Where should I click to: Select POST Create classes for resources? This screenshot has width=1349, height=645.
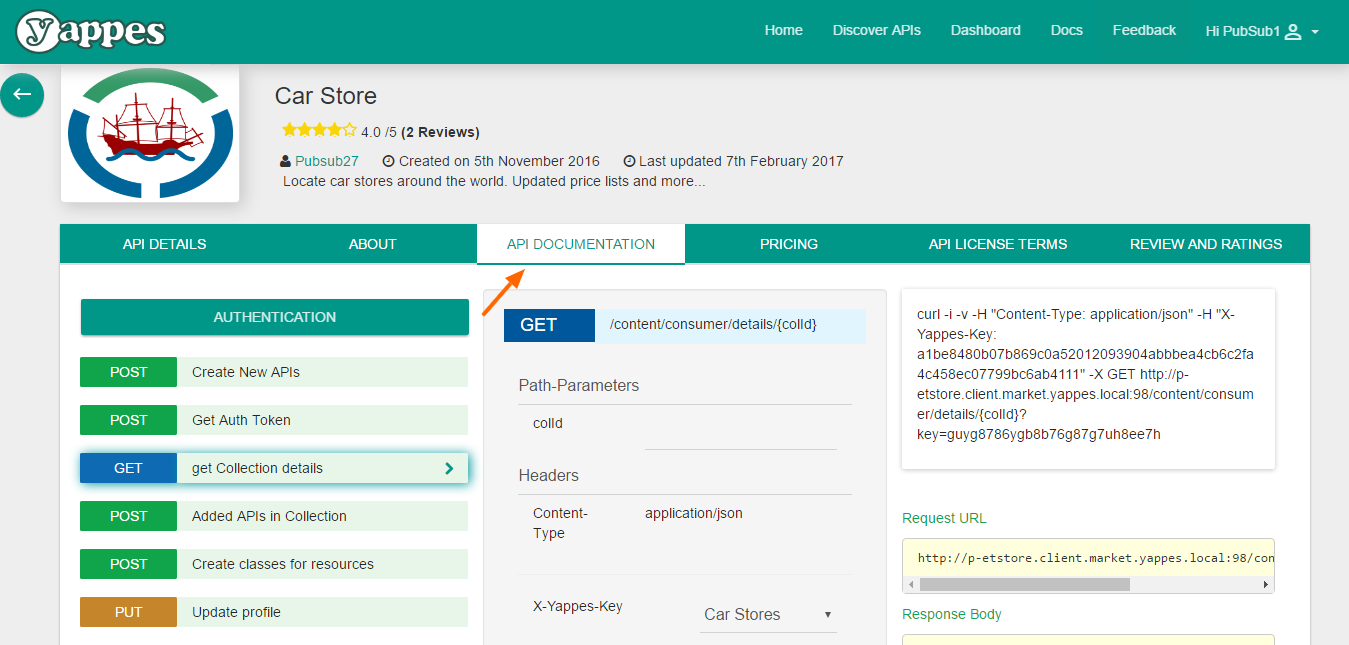click(x=274, y=564)
